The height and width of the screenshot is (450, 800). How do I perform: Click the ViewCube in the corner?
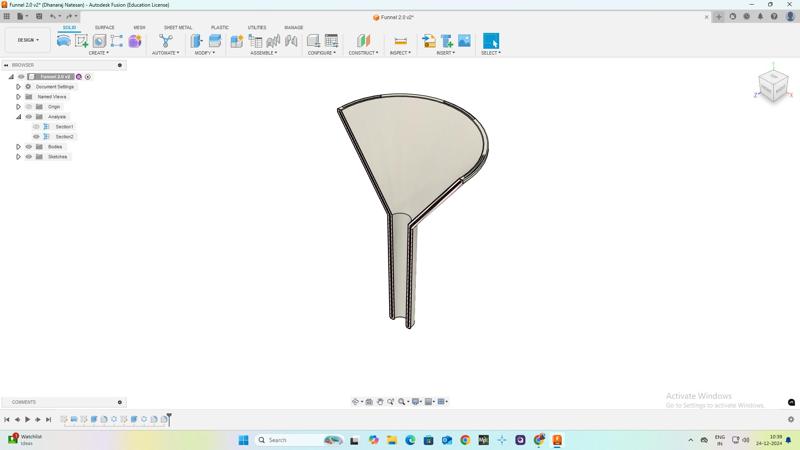773,86
